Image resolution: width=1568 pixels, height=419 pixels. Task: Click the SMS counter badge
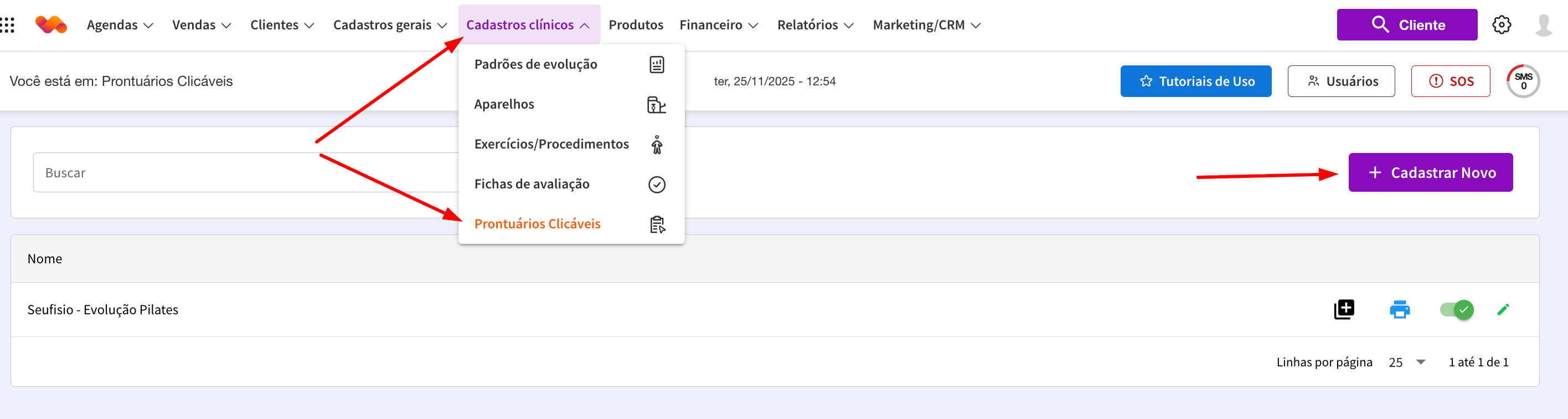(1523, 81)
